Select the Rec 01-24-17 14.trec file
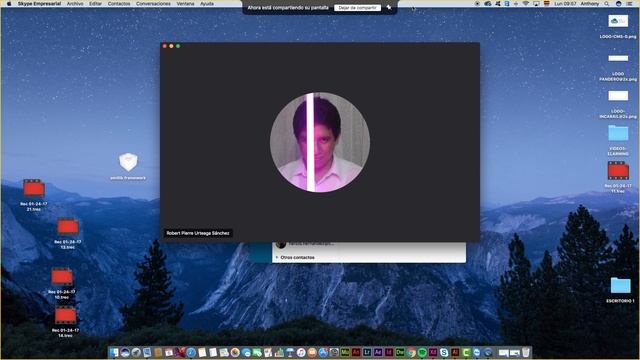Viewport: 640px width, 360px height. pos(65,322)
